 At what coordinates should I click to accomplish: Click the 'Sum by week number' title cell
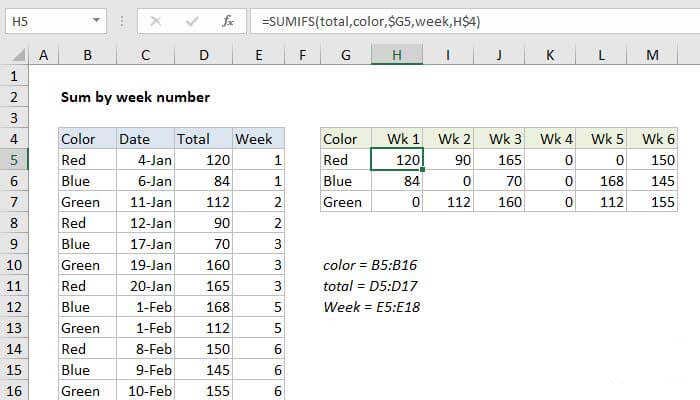click(x=135, y=97)
